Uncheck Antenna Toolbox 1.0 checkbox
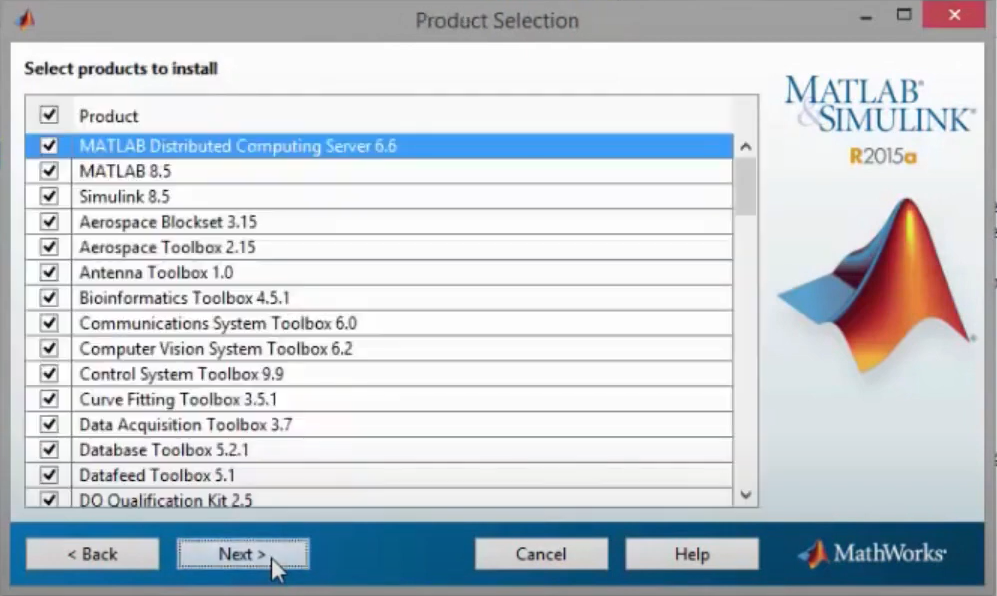997x596 pixels. (x=49, y=272)
